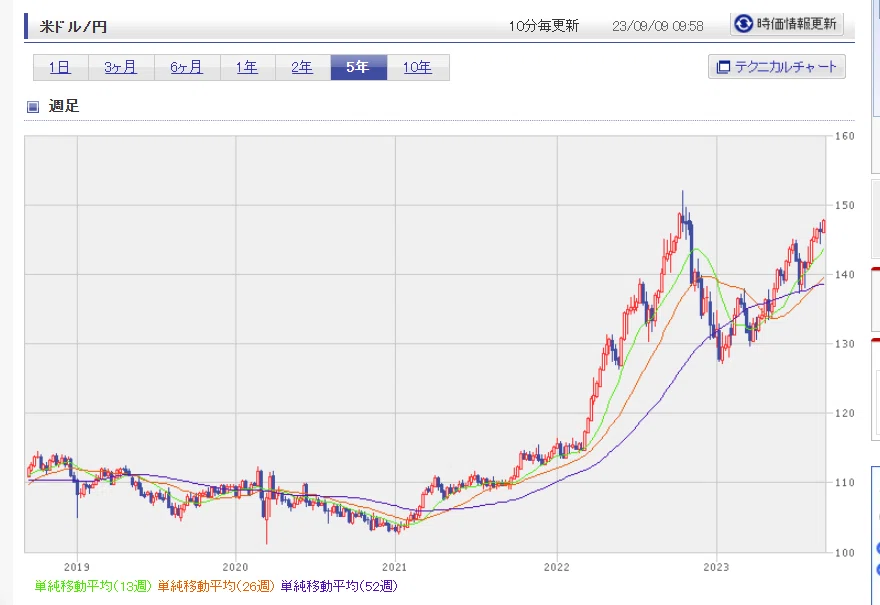Select the 2年 period tab
The width and height of the screenshot is (880, 605).
pos(302,67)
